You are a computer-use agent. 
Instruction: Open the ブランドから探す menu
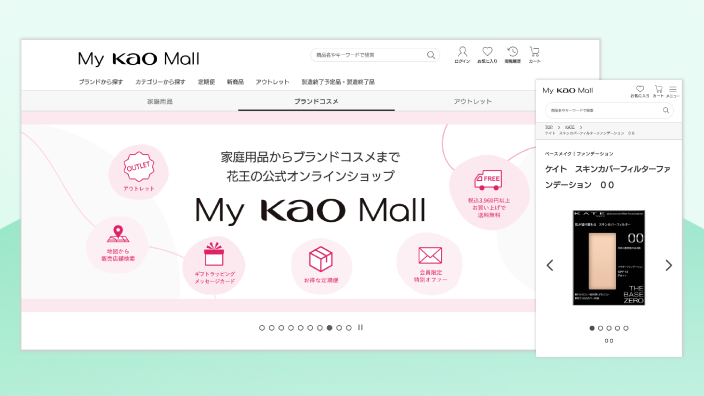click(101, 82)
